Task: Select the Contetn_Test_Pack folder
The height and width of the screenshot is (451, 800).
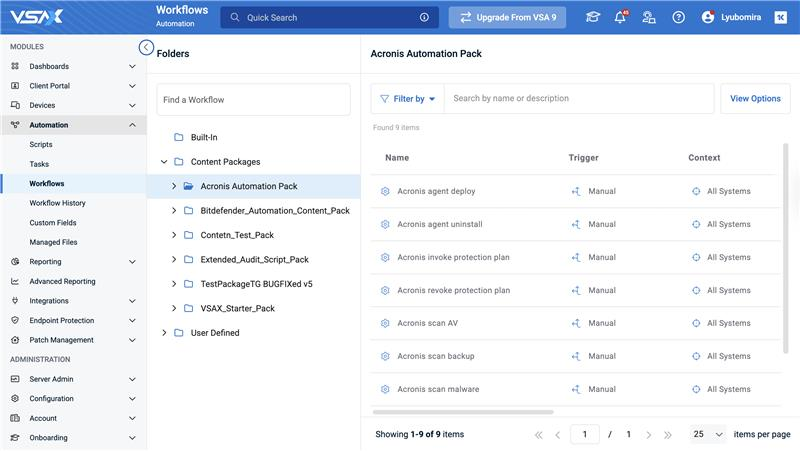Action: [237, 235]
